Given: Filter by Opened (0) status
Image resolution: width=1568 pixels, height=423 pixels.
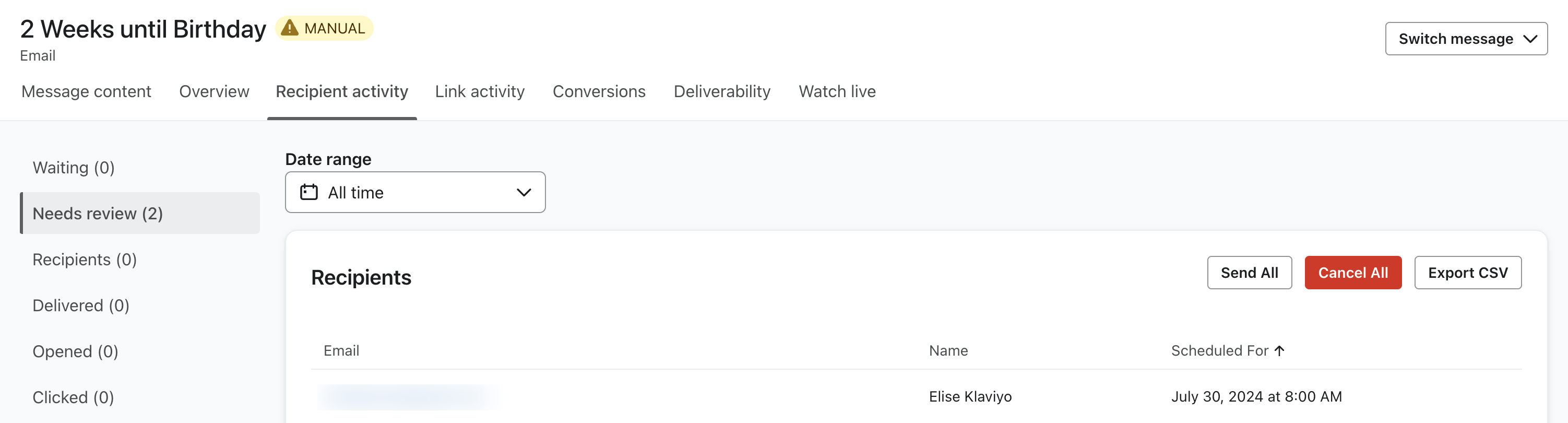Looking at the screenshot, I should tap(76, 351).
